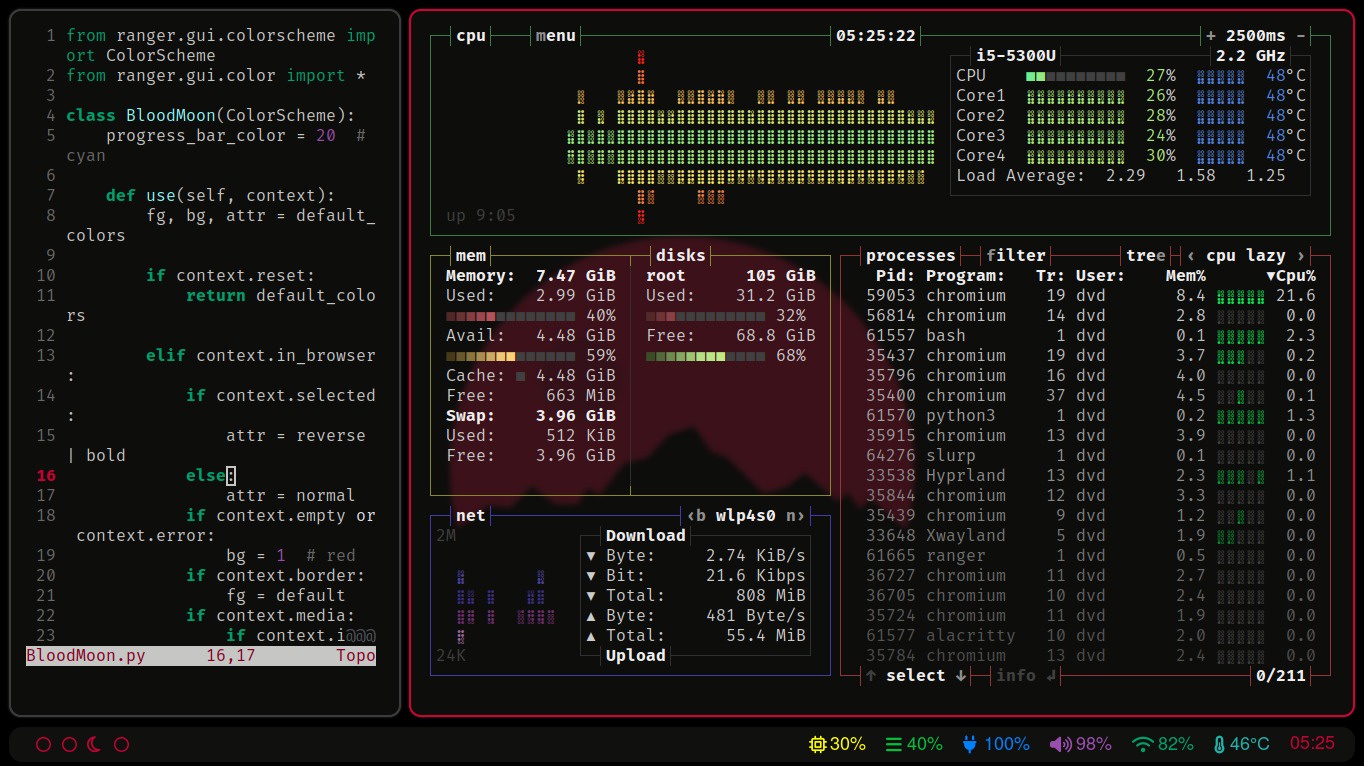Click the select label in btop footer
Image resolution: width=1364 pixels, height=766 pixels.
point(916,675)
